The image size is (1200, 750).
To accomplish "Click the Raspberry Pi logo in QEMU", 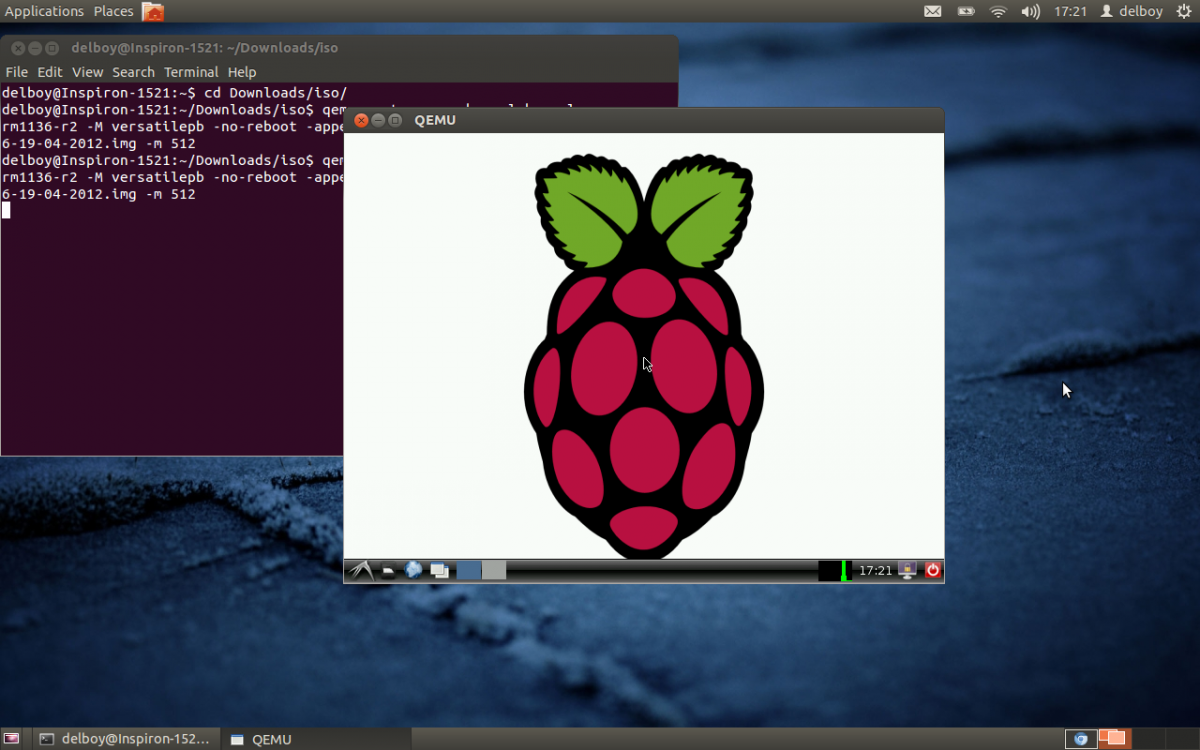I will (x=644, y=357).
